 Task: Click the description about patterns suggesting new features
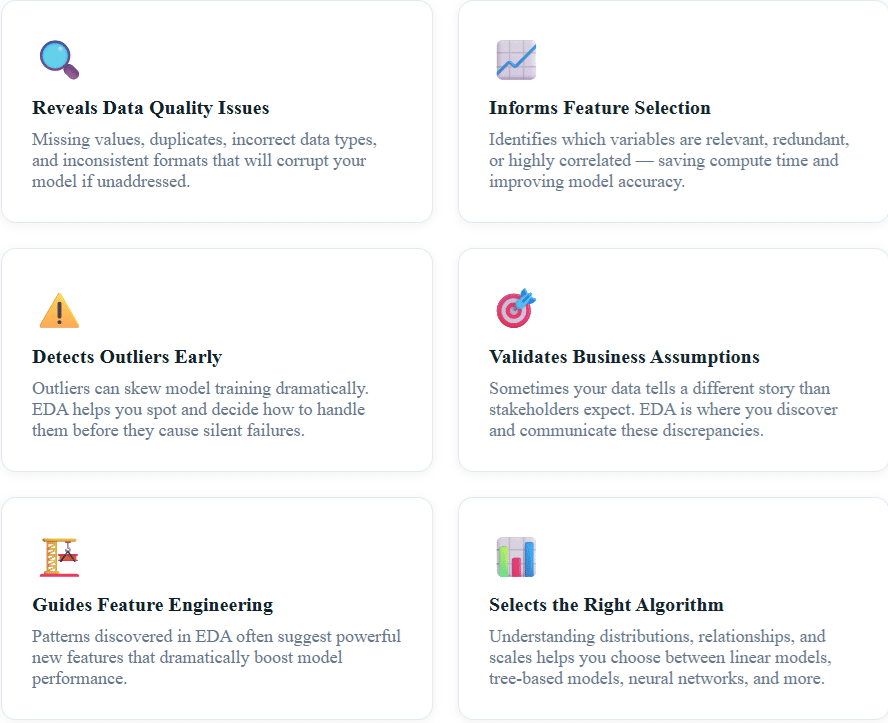216,657
